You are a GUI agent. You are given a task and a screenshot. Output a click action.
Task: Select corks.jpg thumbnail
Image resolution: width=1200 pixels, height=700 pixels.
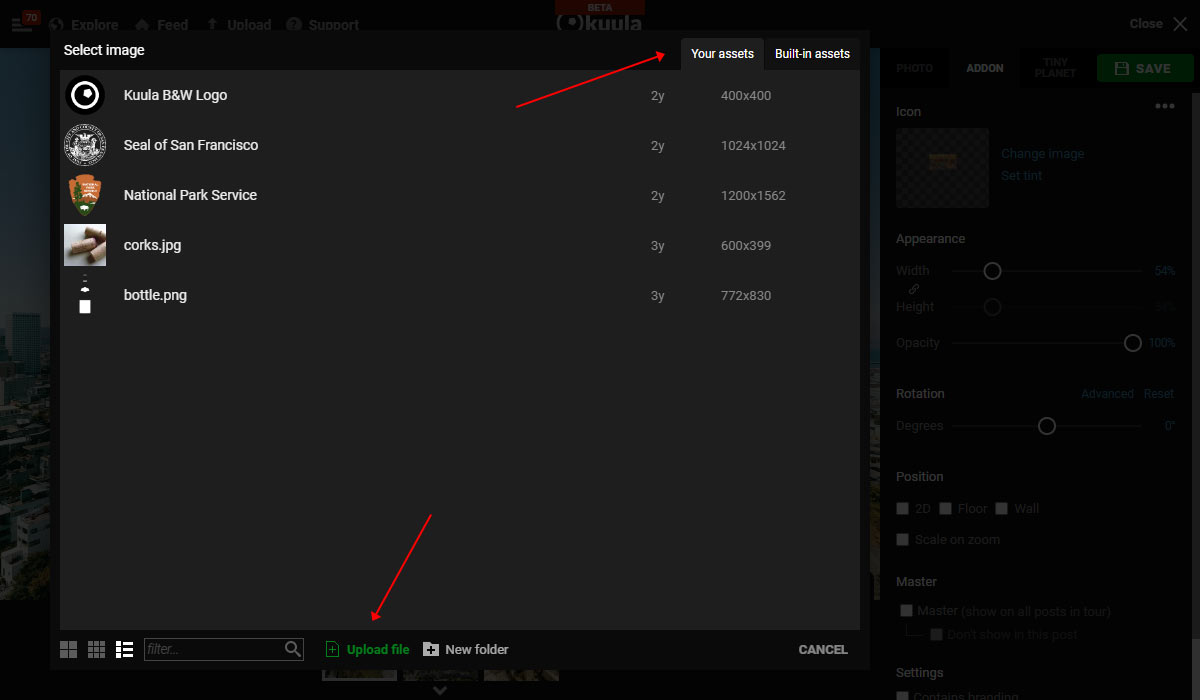point(85,245)
